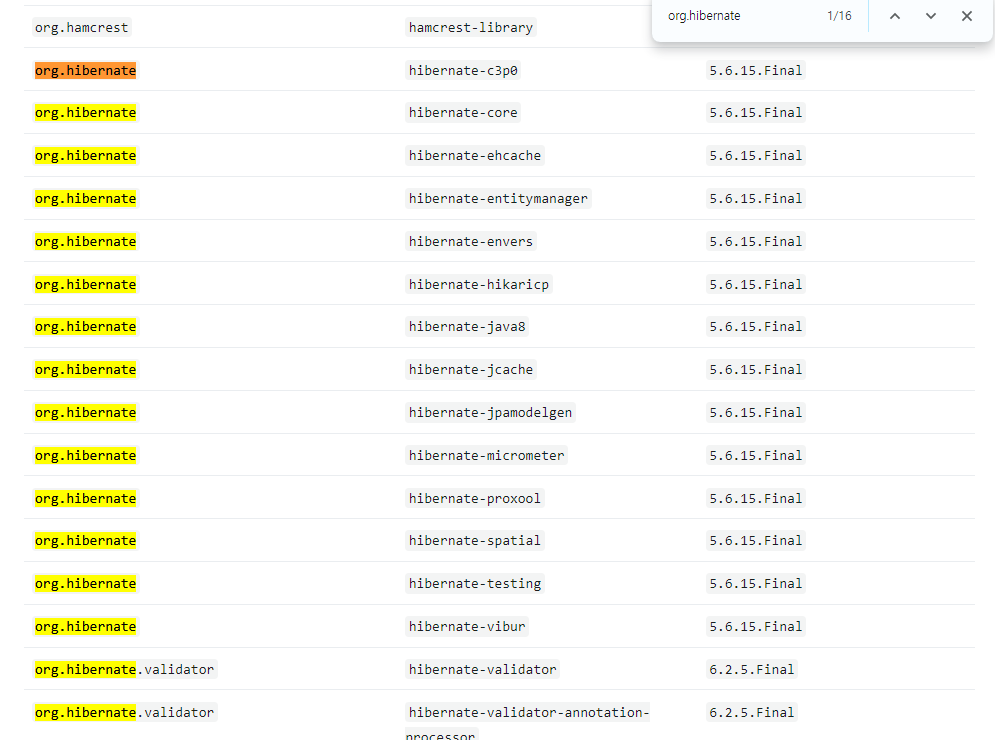This screenshot has width=995, height=740.
Task: Select the hibernate-ehcache artifact name
Action: (x=475, y=155)
